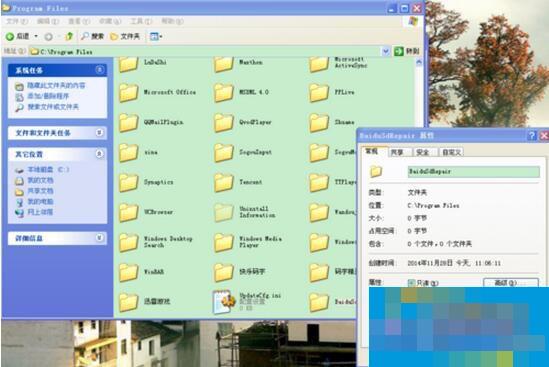Image resolution: width=549 pixels, height=367 pixels.
Task: Go to 共享文档 link
Action: point(40,191)
